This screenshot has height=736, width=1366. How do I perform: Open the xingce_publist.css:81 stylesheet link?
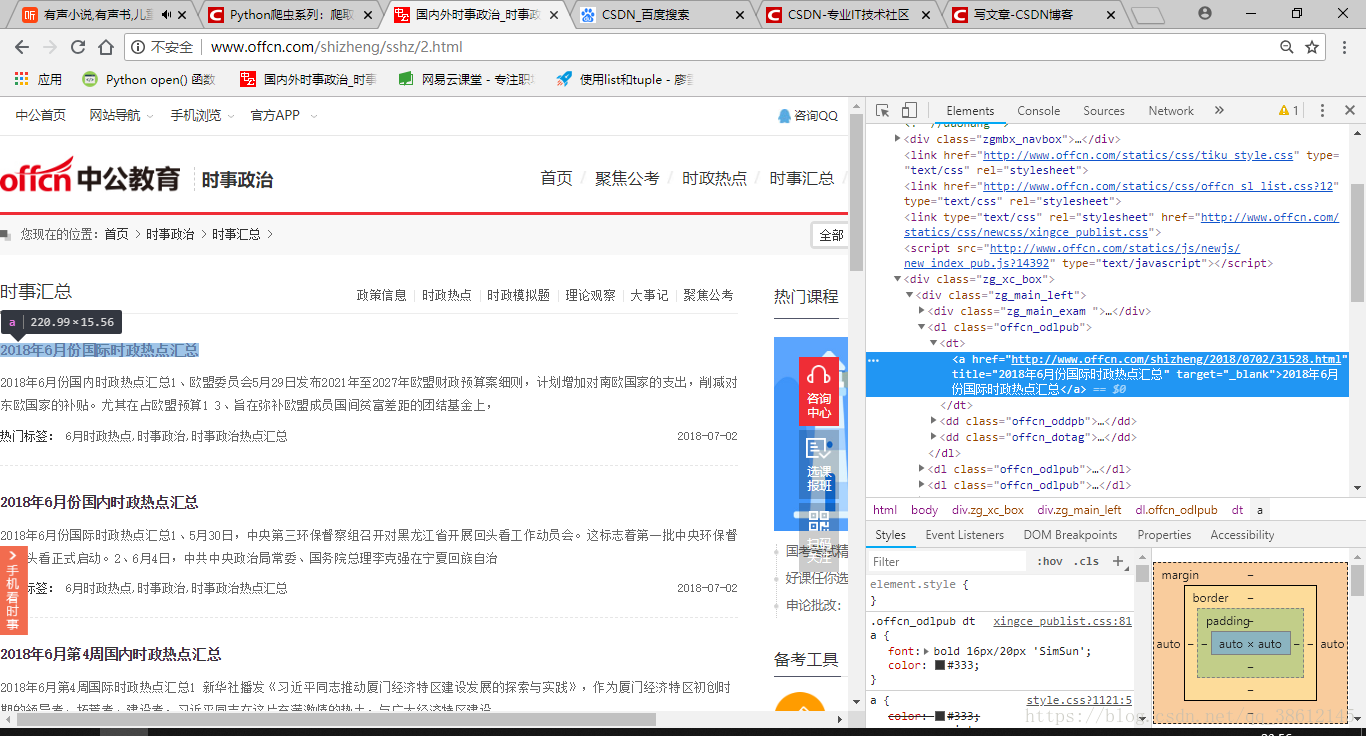pos(1062,621)
